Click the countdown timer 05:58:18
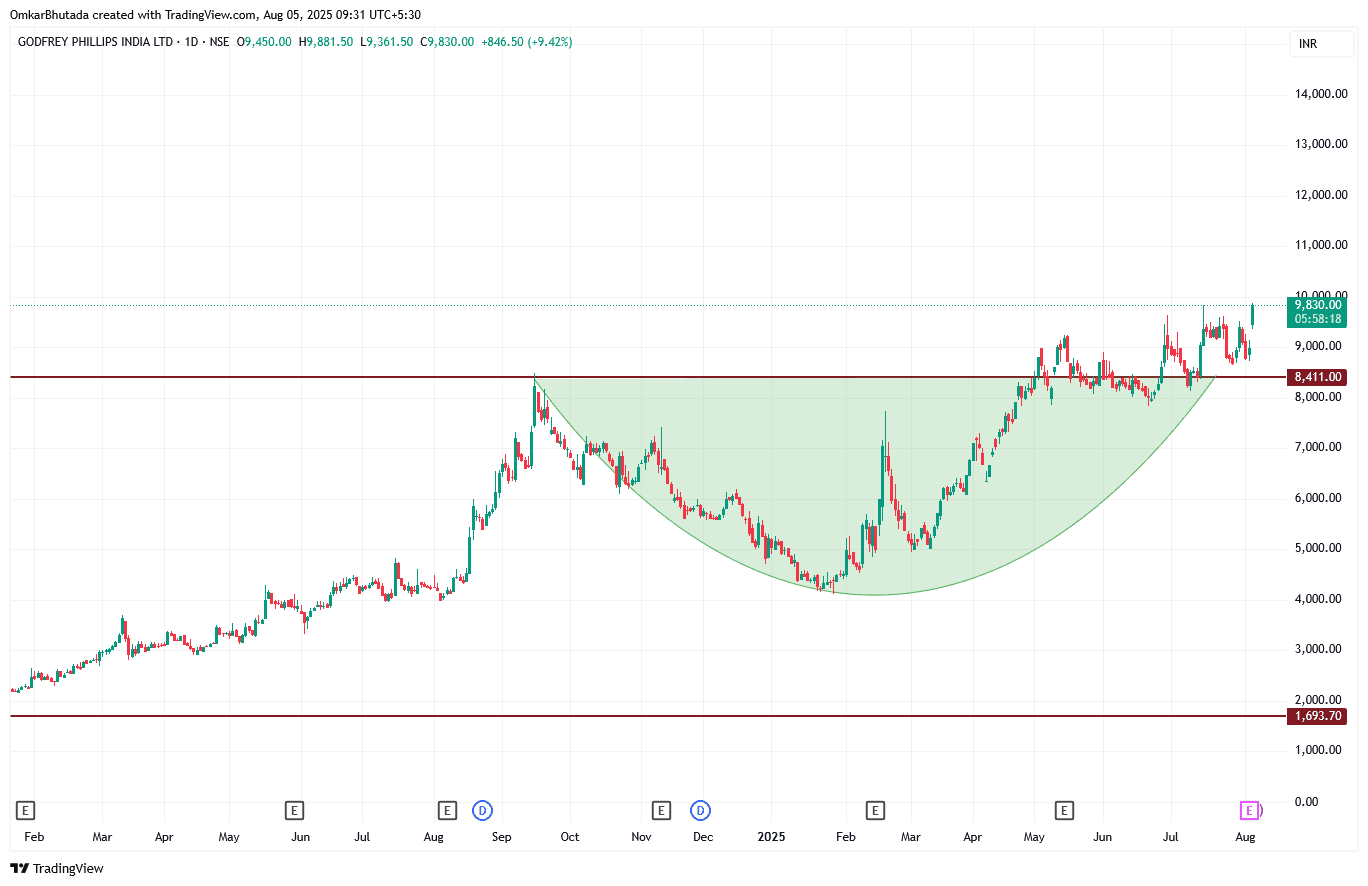The height and width of the screenshot is (886, 1368). (x=1318, y=320)
